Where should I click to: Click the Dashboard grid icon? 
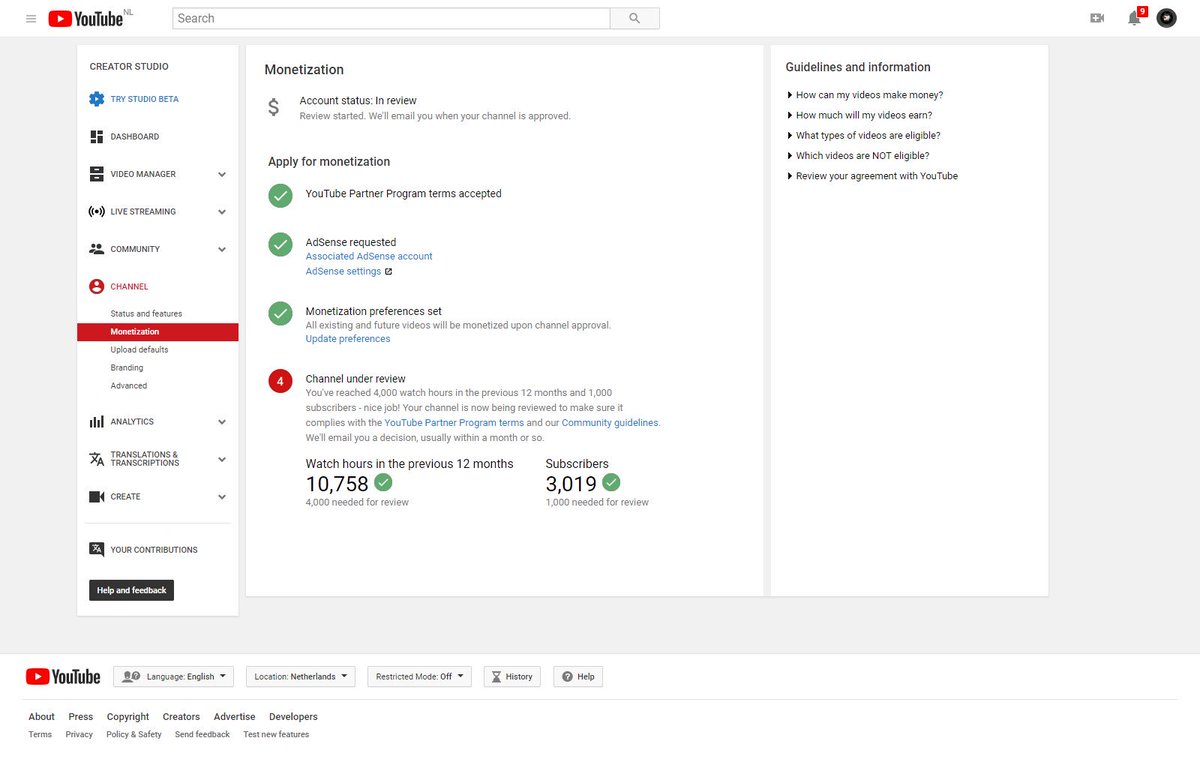(x=96, y=136)
